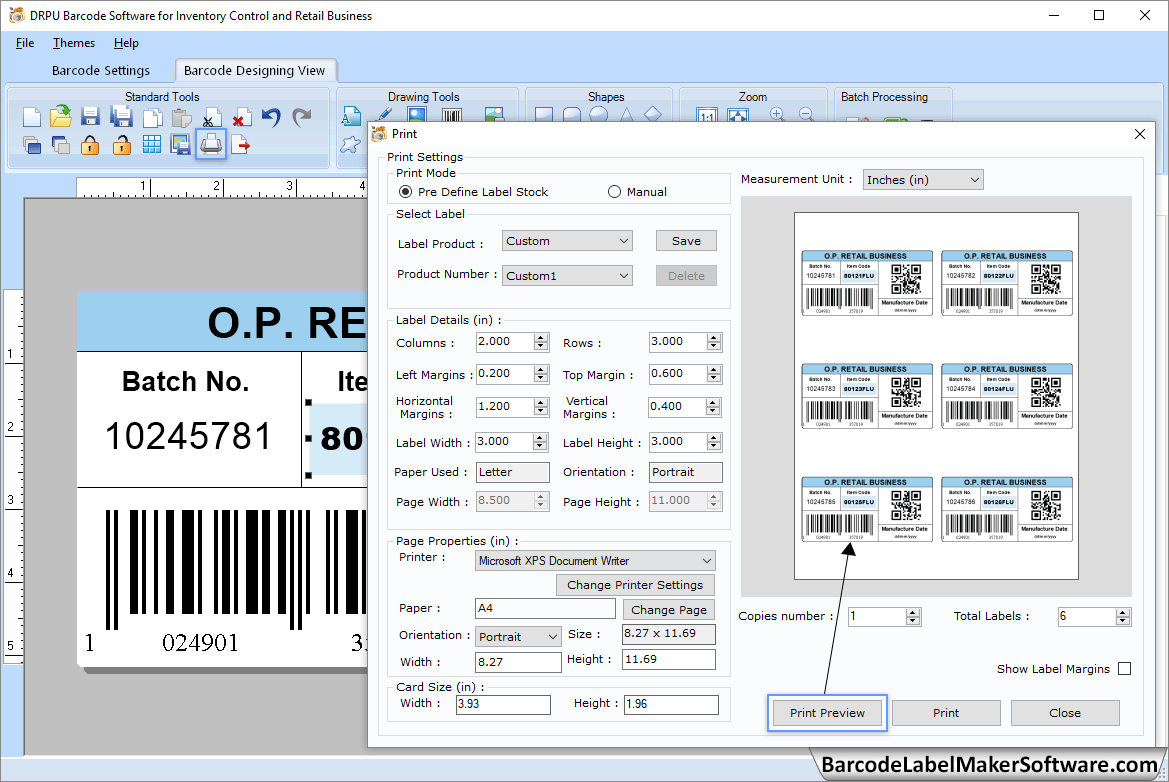Select the diamond shape tool
Viewport: 1169px width, 782px height.
click(653, 113)
